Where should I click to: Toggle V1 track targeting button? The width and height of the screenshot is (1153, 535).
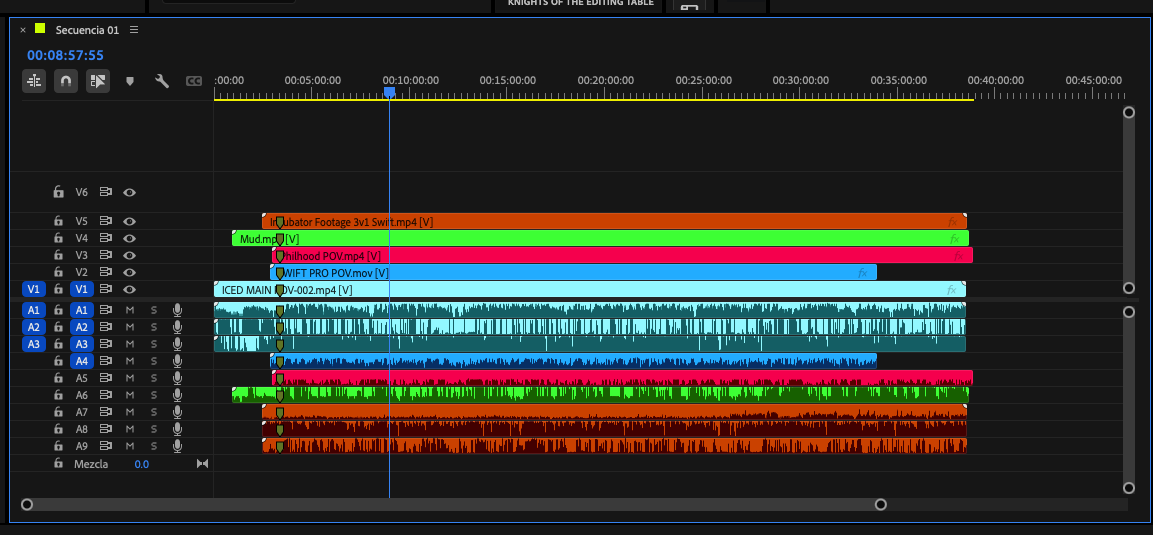82,289
